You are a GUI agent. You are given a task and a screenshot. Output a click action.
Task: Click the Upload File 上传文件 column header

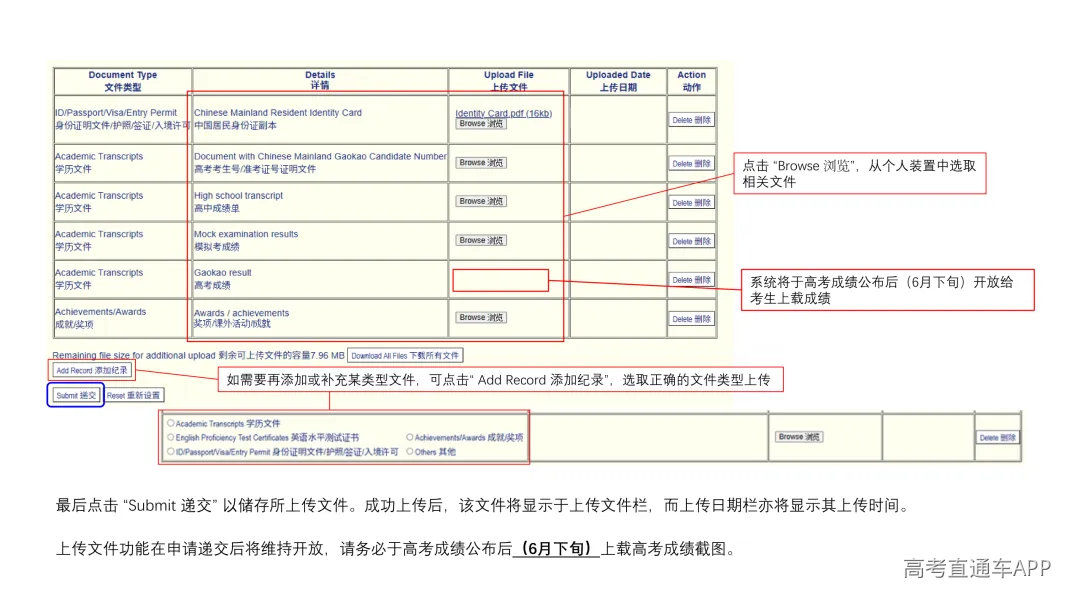tap(508, 81)
